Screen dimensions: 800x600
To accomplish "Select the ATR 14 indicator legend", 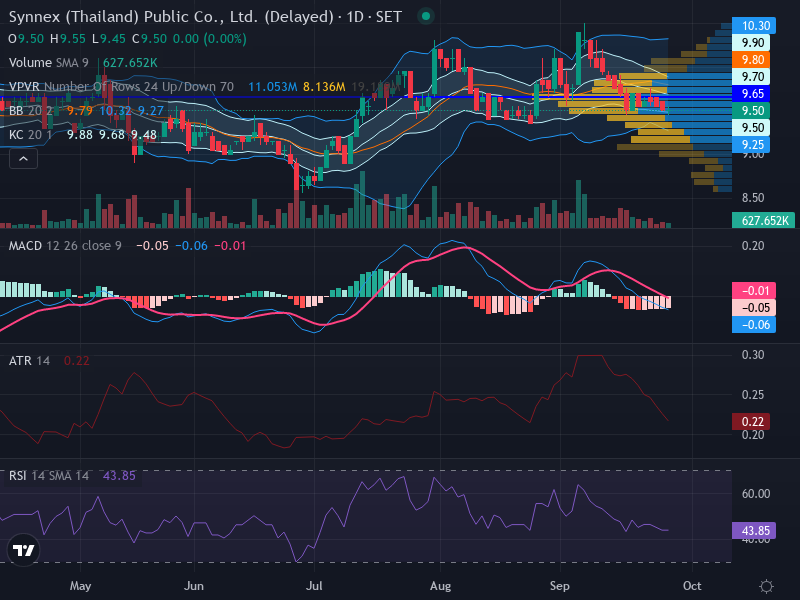I will pyautogui.click(x=29, y=361).
